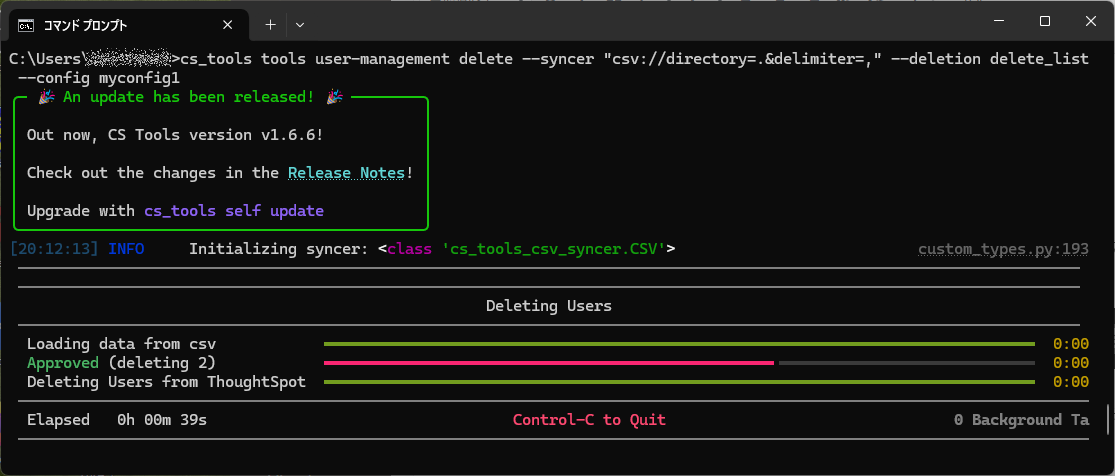Click the Deleting Users heading
The image size is (1115, 476).
[548, 306]
